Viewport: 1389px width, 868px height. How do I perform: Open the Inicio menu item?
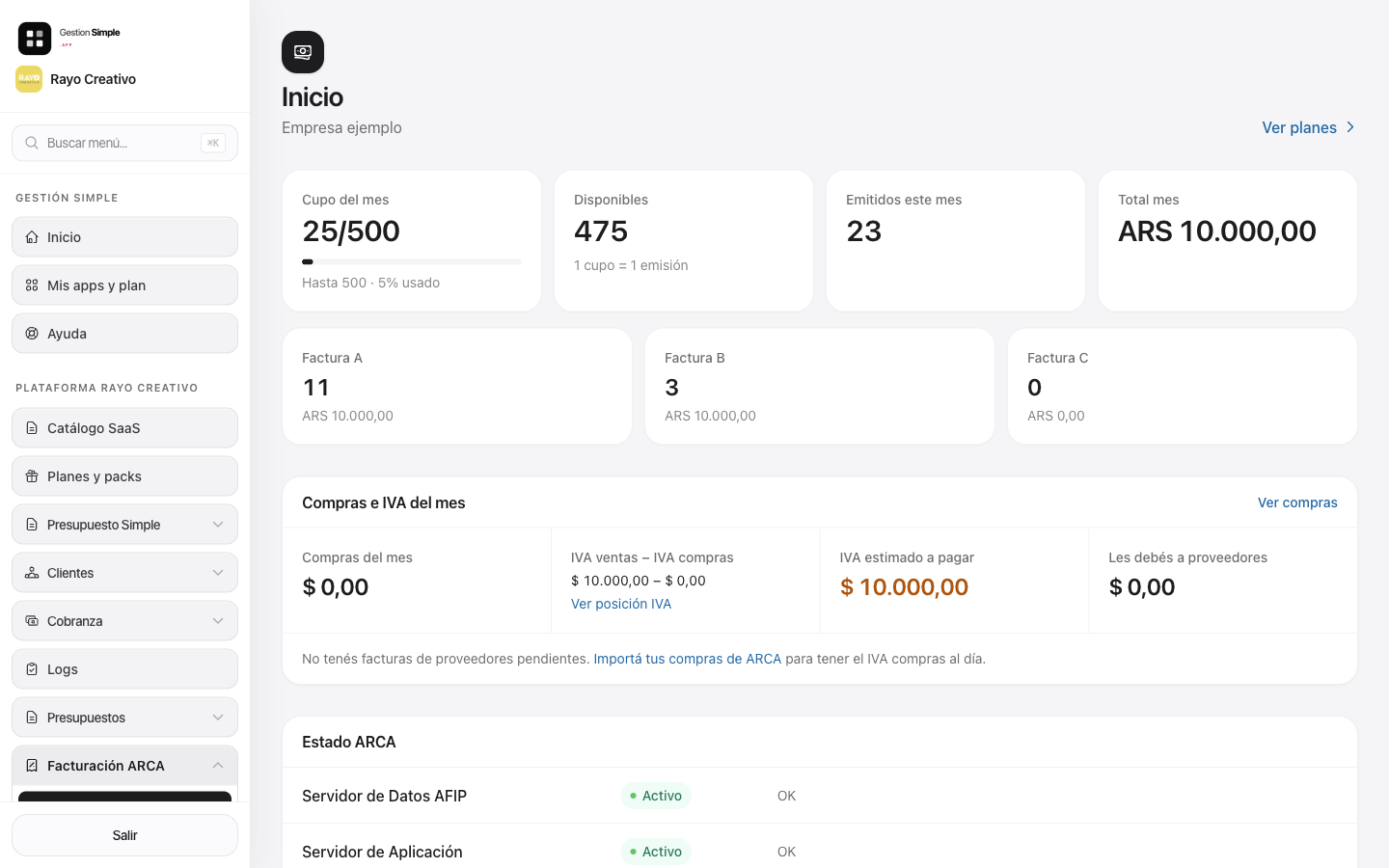click(x=125, y=237)
